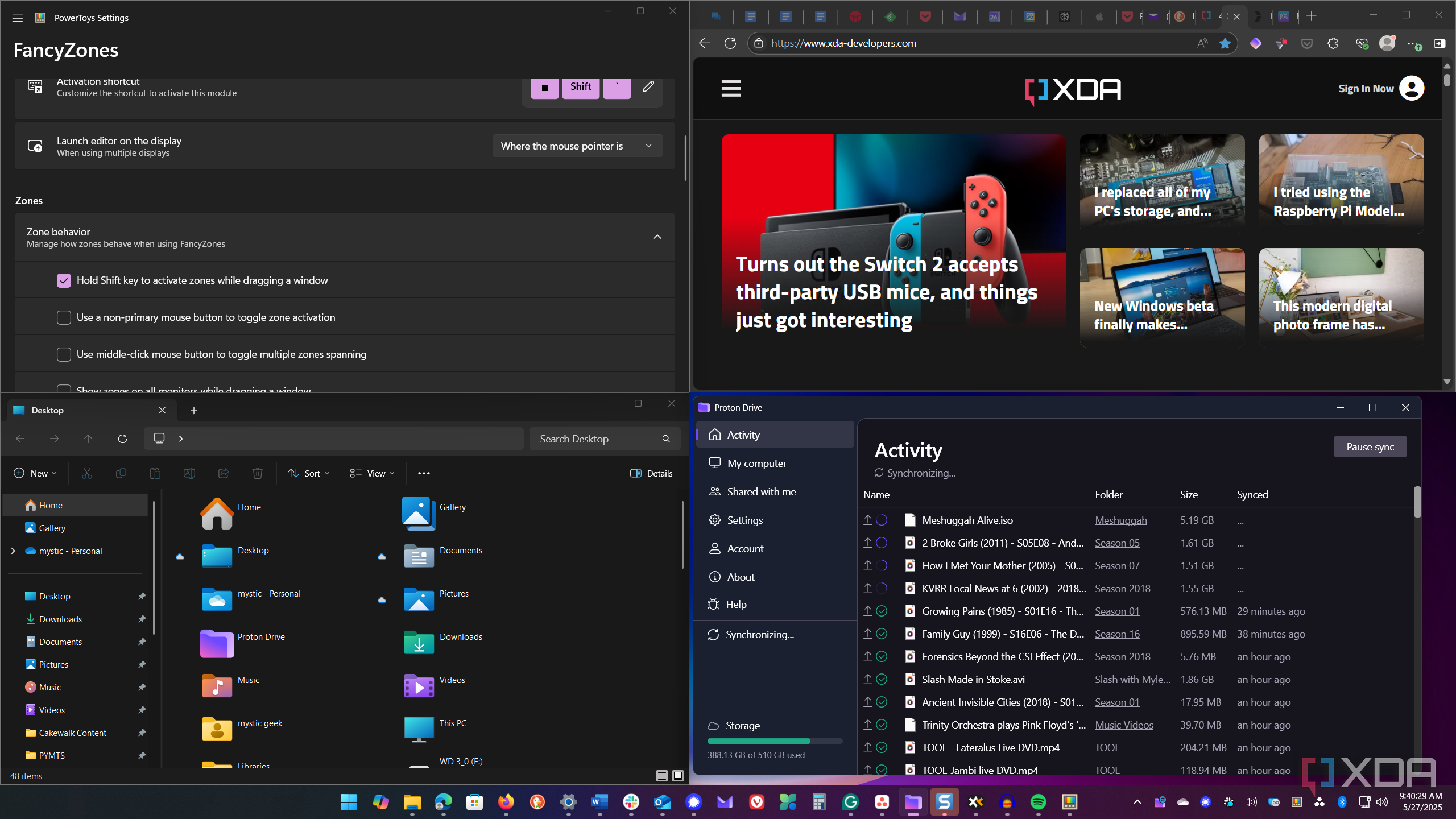Click the Rename icon in File Explorer
Viewport: 1456px width, 819px height.
[x=189, y=473]
